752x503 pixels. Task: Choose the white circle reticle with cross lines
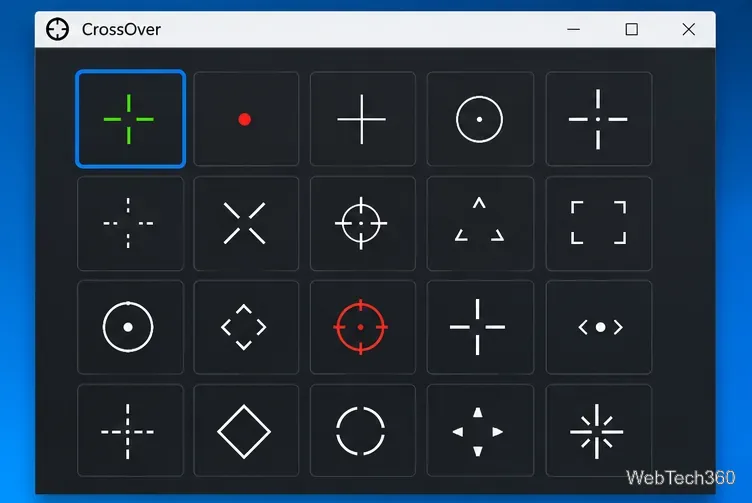[x=363, y=223]
